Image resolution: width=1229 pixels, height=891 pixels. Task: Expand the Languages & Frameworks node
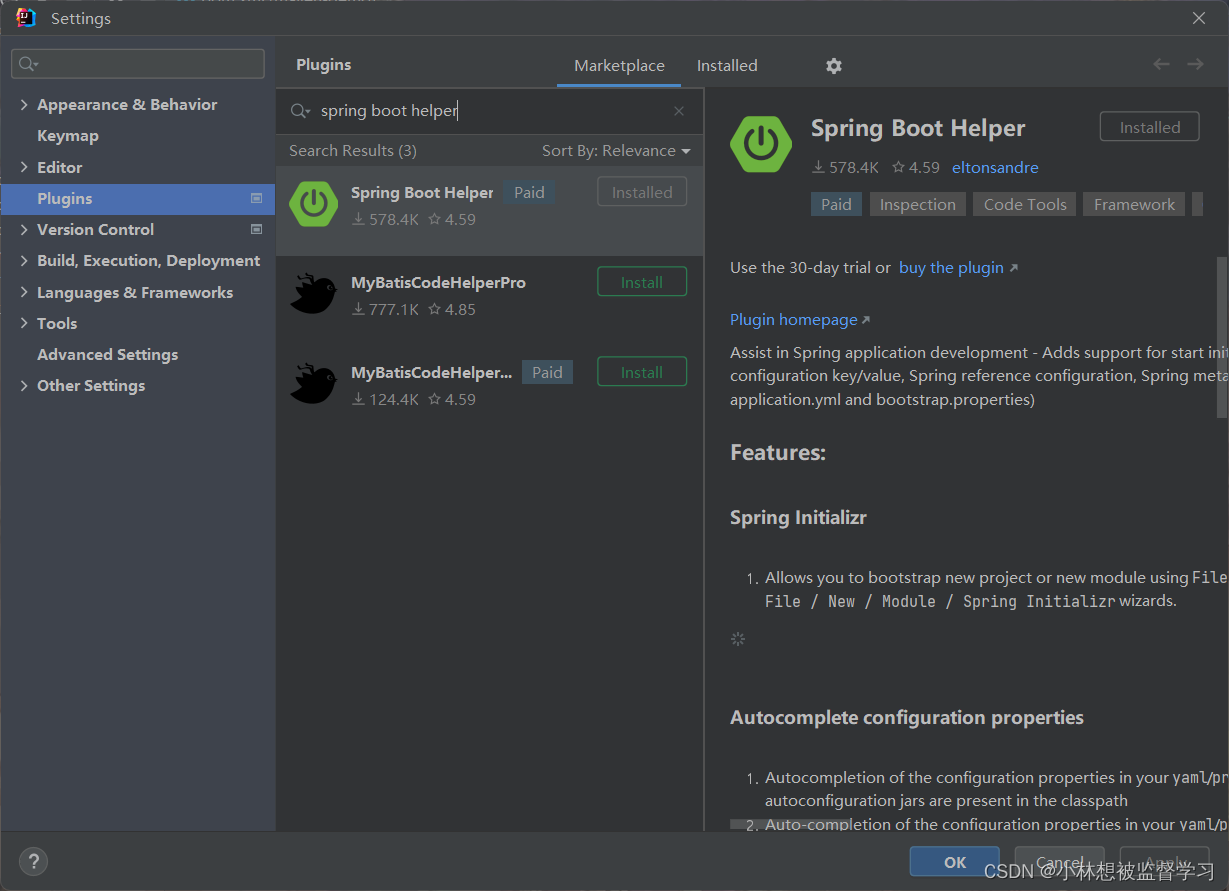tap(24, 292)
